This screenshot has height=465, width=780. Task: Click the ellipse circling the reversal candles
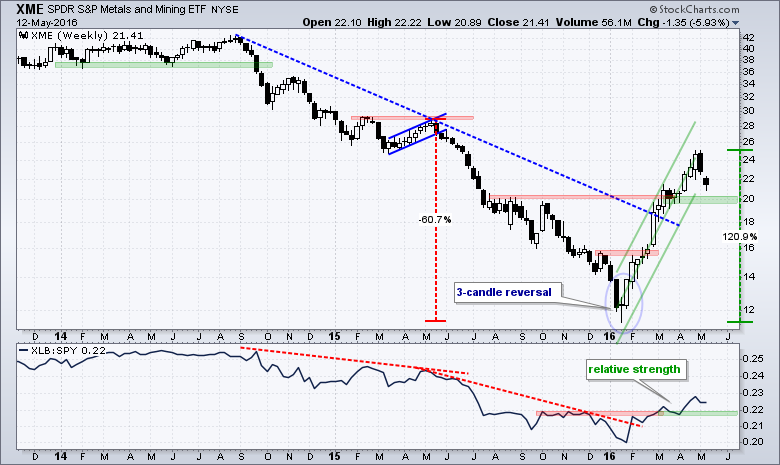click(x=624, y=303)
